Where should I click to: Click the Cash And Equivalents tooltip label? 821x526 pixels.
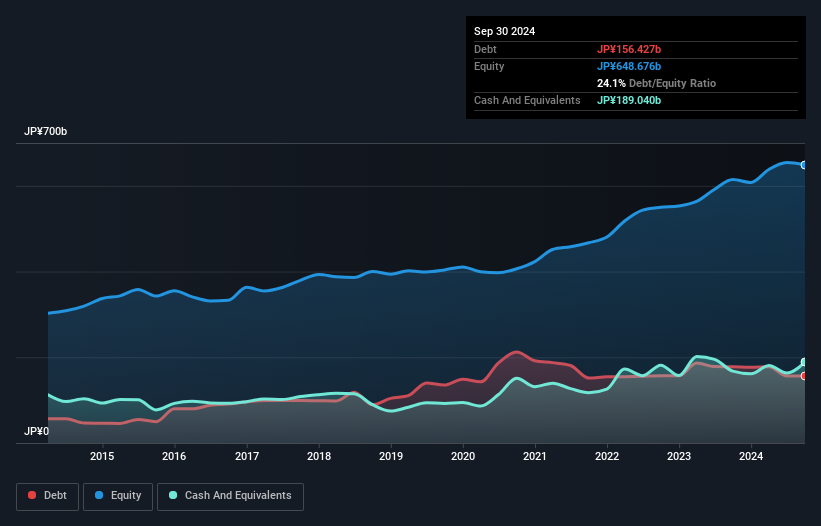point(527,100)
